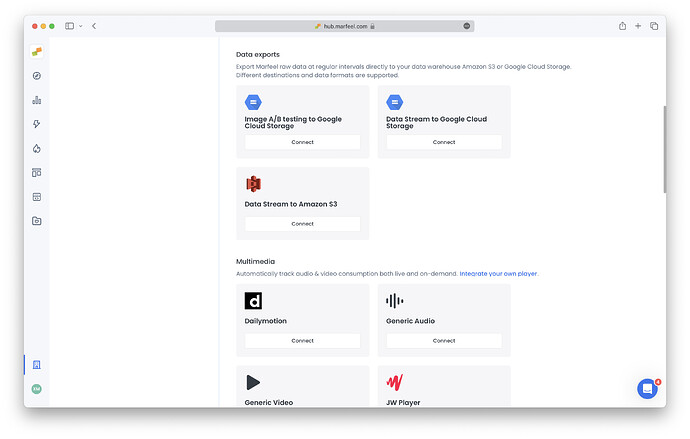Click the 'JW Player' card title

(403, 402)
